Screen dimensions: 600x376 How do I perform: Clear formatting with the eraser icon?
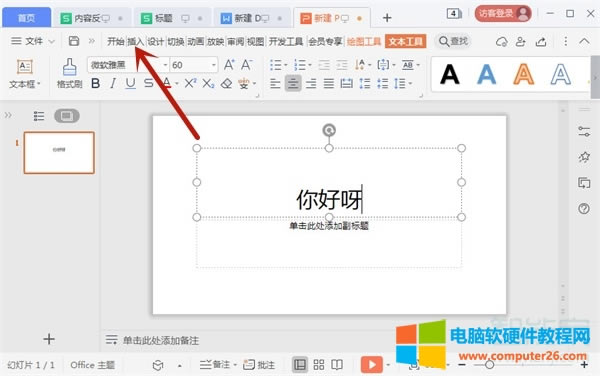click(227, 83)
